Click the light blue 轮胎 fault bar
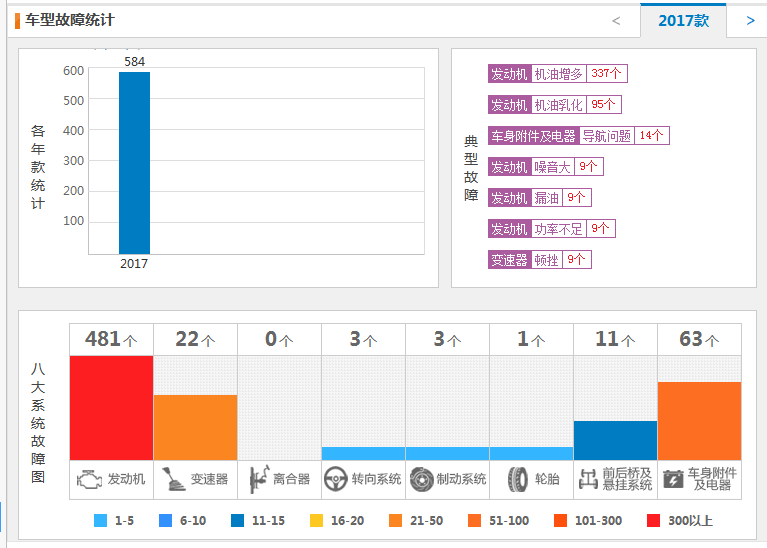The width and height of the screenshot is (767, 548). point(531,454)
